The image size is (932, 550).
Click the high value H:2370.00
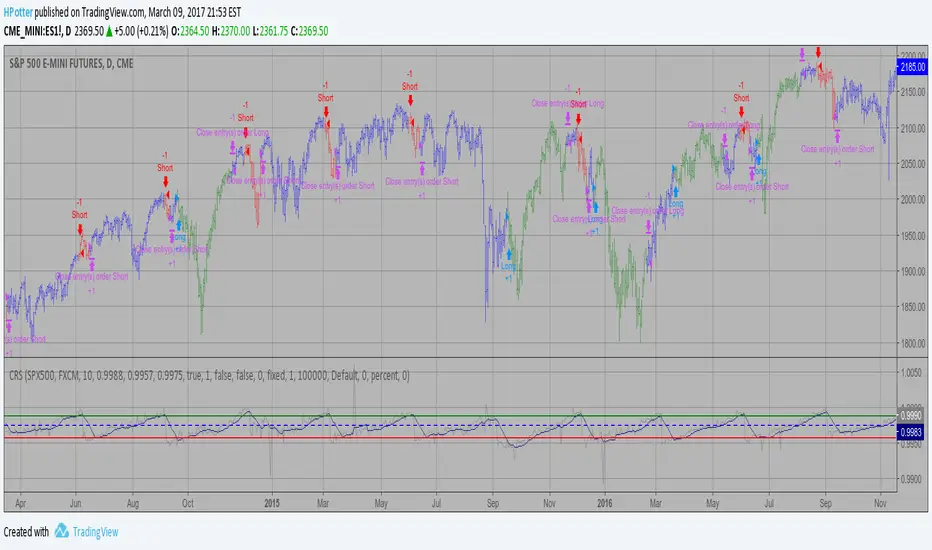coord(231,31)
